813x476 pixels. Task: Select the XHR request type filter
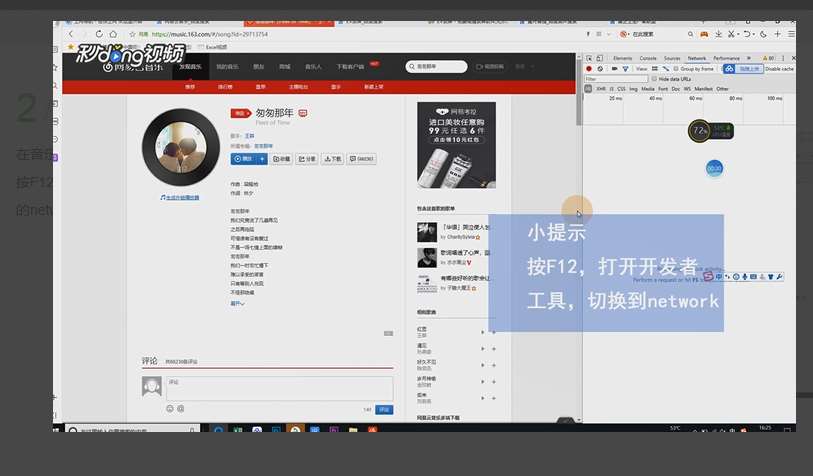[601, 89]
